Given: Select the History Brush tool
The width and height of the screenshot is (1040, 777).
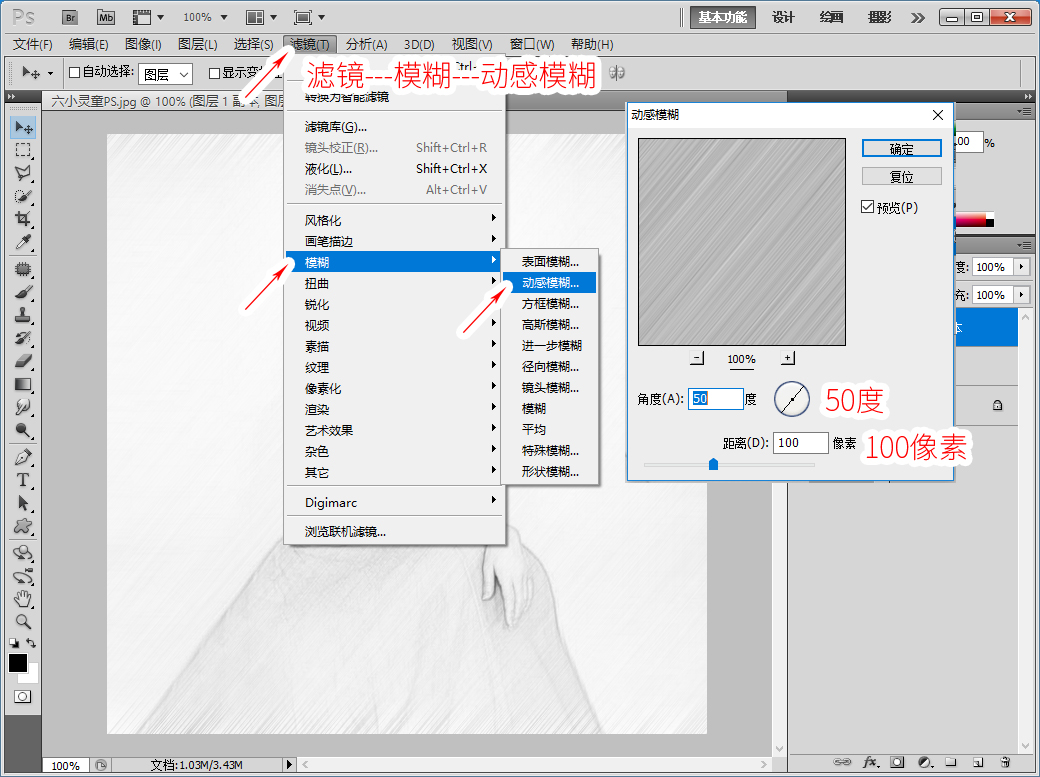Looking at the screenshot, I should coord(23,338).
